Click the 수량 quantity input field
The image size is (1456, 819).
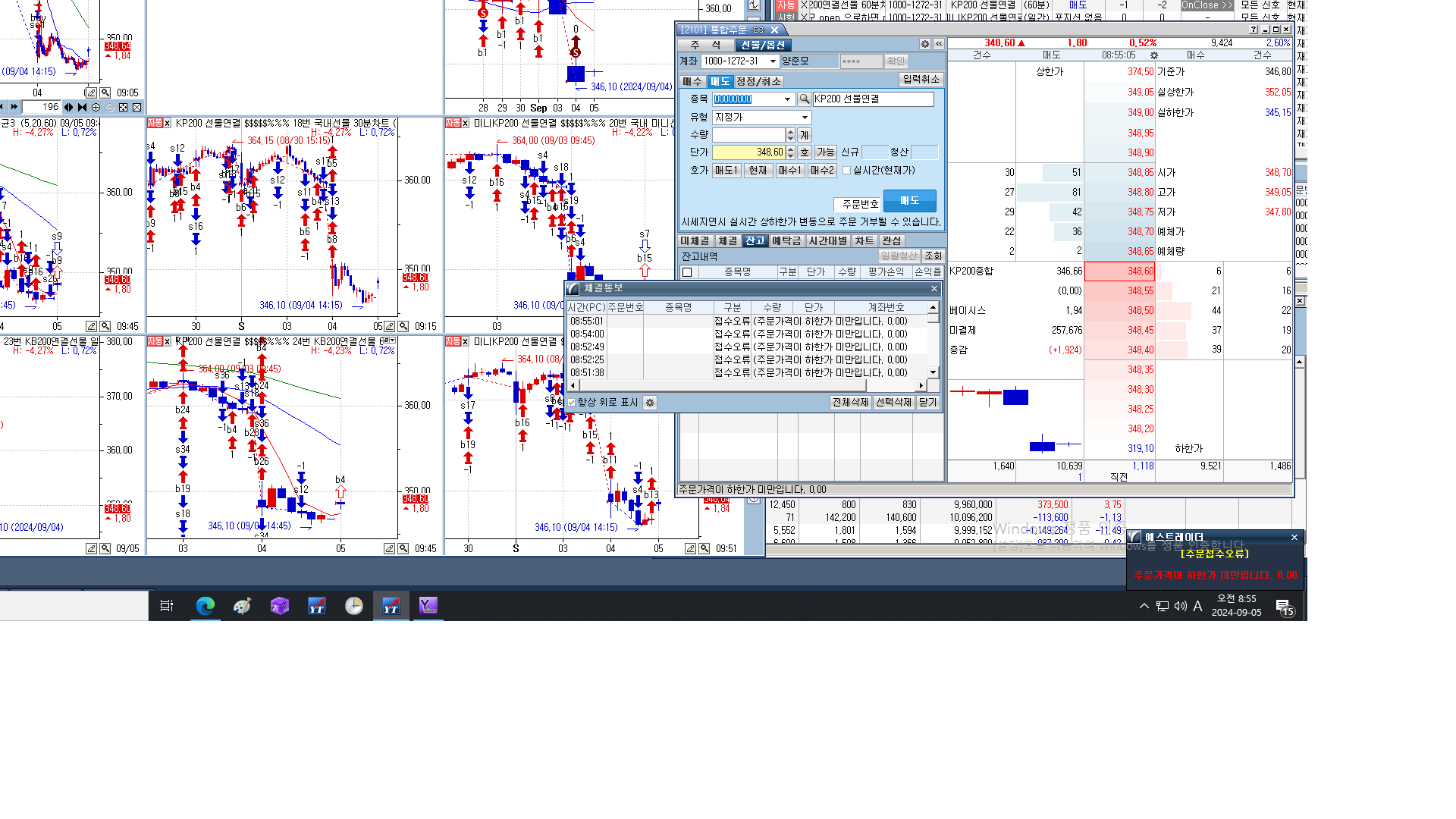tap(748, 135)
